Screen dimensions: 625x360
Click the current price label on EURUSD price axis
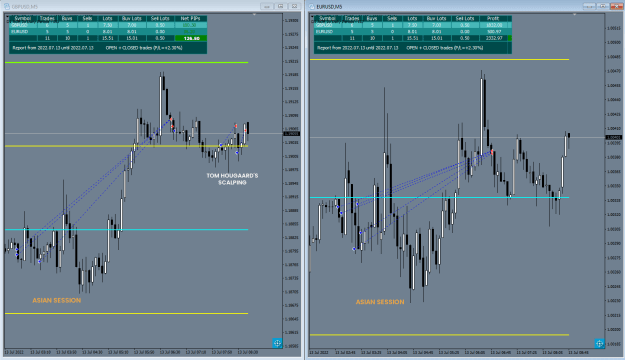tap(614, 138)
